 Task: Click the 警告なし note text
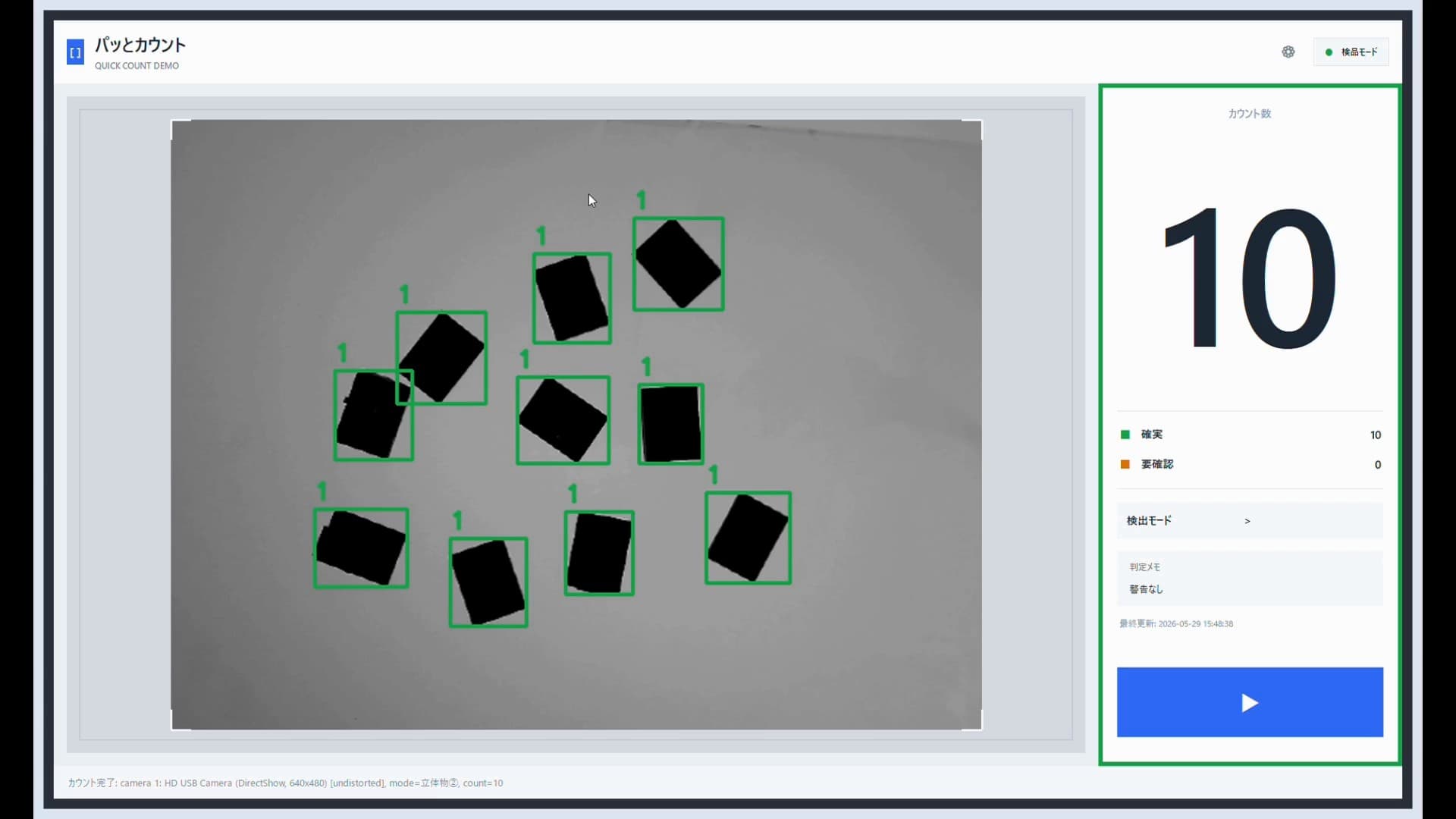1146,589
